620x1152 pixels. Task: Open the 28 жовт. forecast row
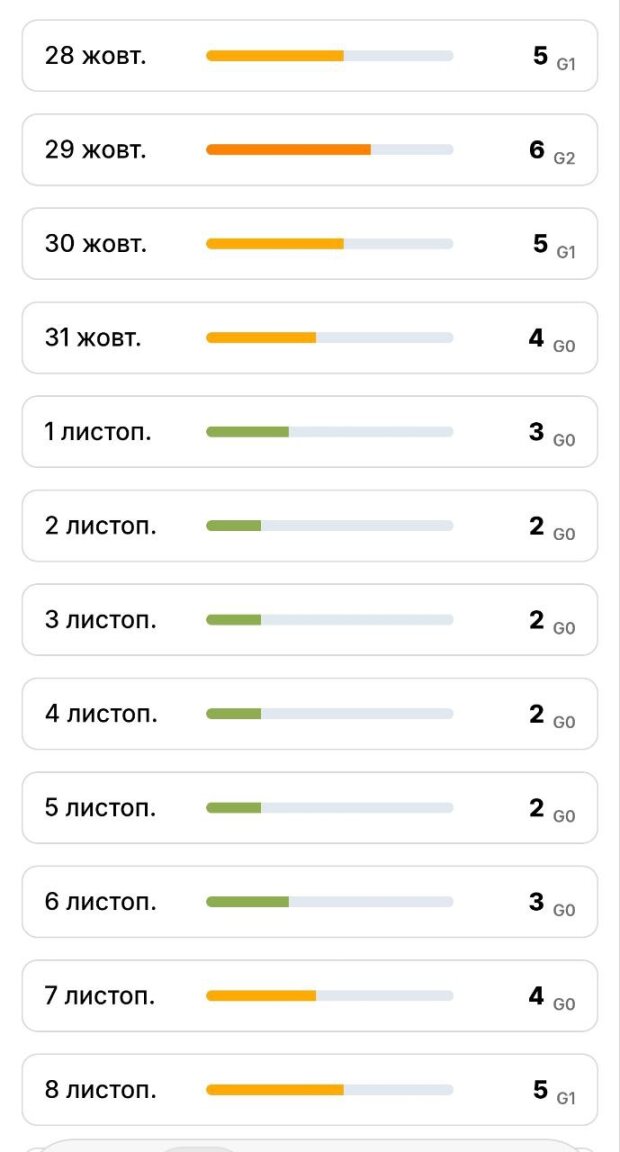[309, 56]
